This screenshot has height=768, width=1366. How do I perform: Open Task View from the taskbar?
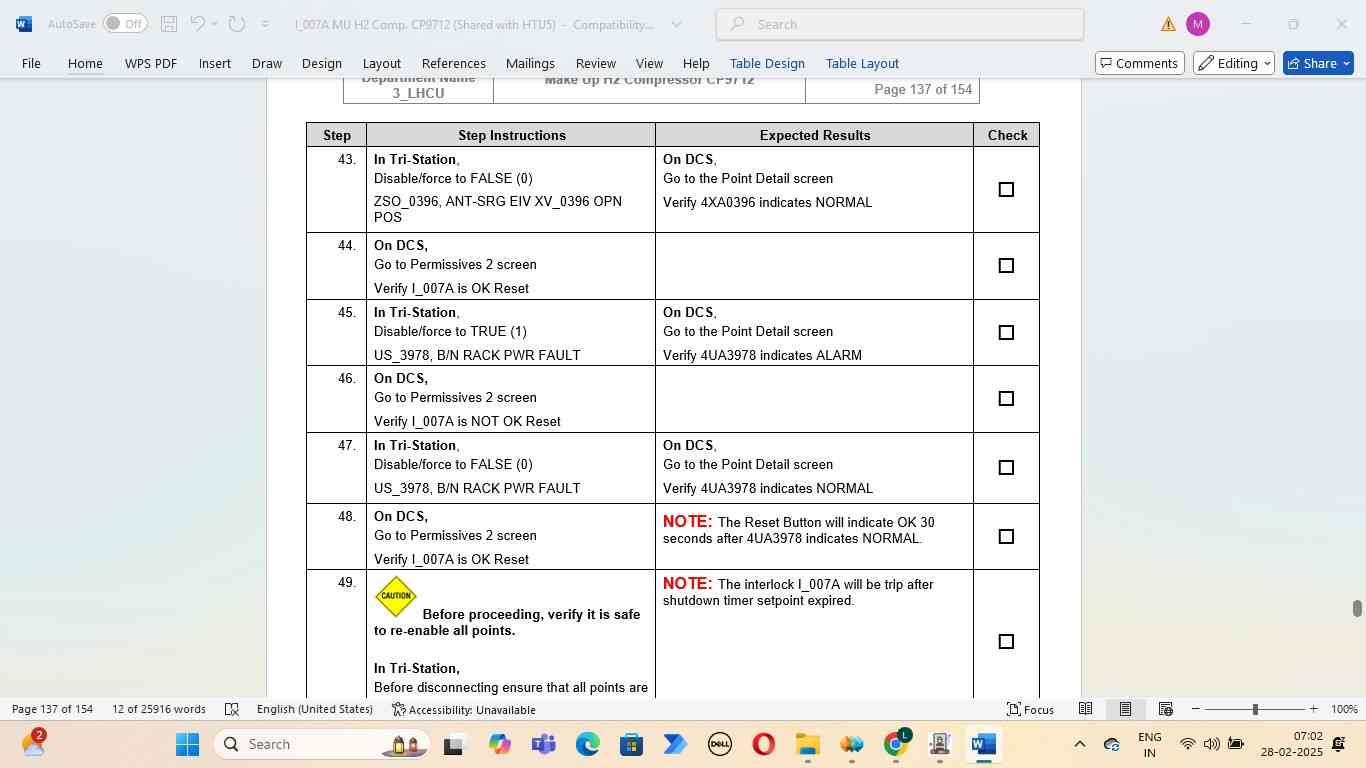(455, 744)
